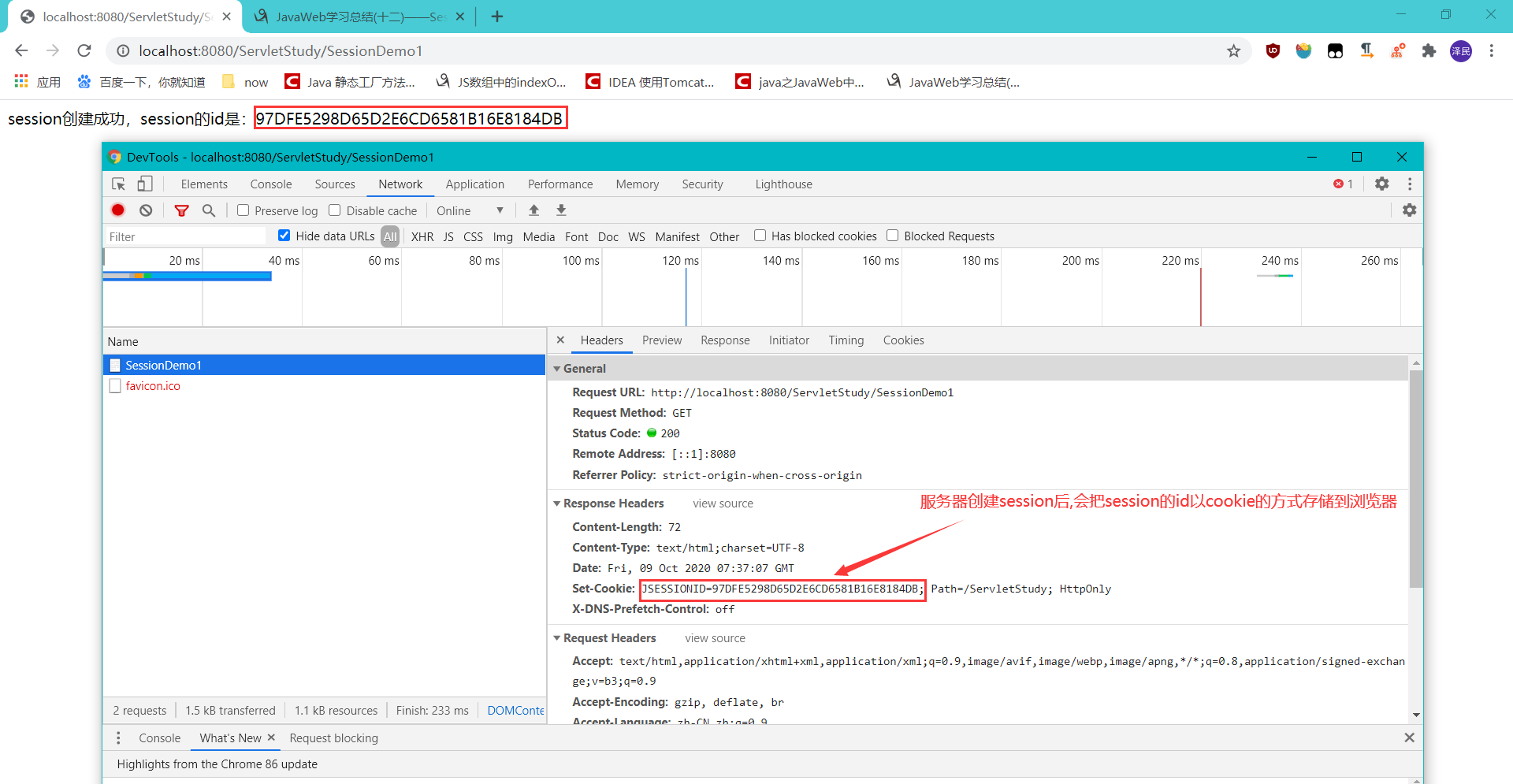Stop recording the network log
Screen dimensions: 1513x784
click(118, 210)
